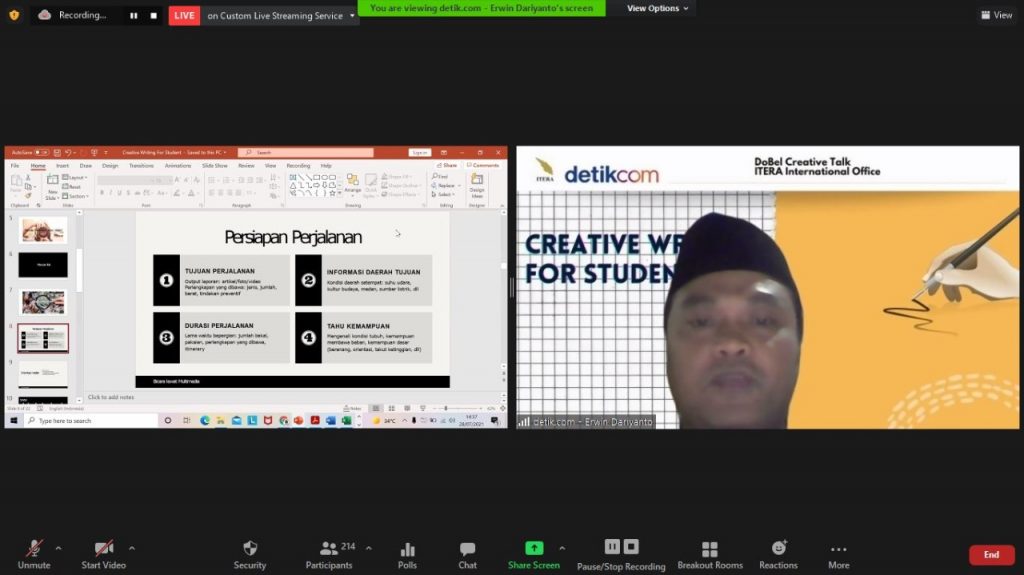Switch to the Transitions ribbon tab
Viewport: 1024px width, 575px height.
tap(141, 166)
